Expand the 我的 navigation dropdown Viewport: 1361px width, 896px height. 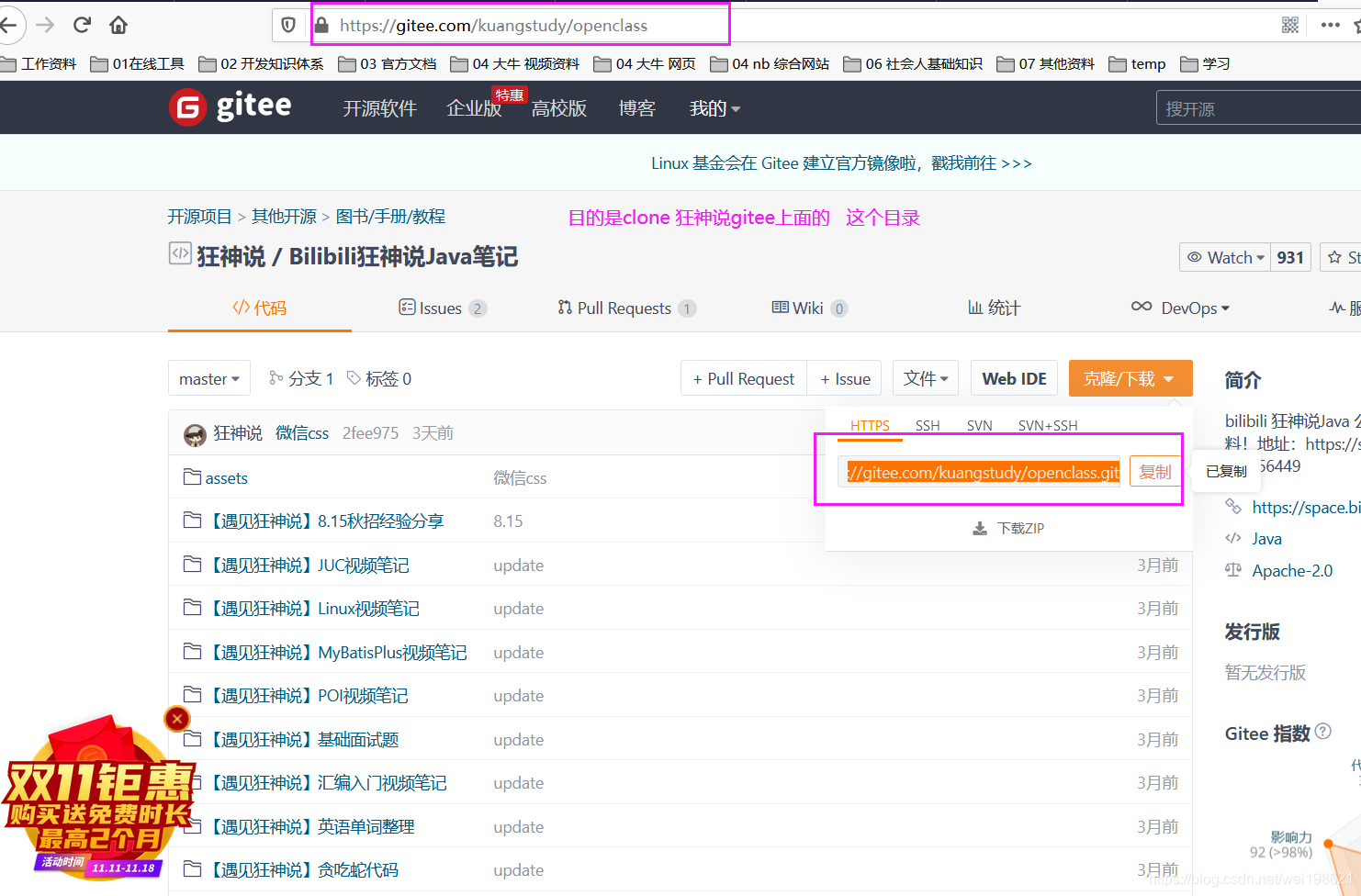[714, 109]
